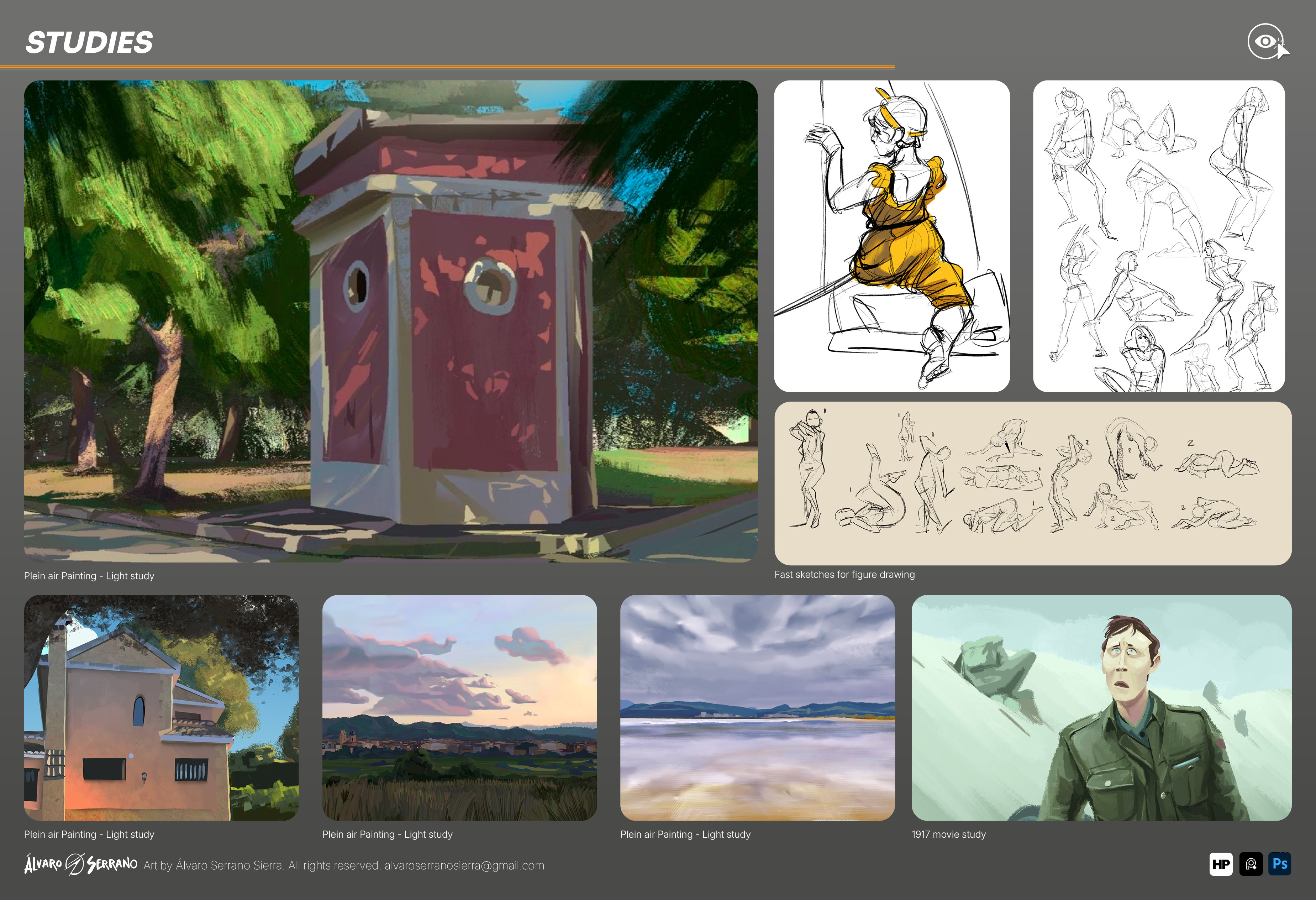Select the orange house light study painting
The height and width of the screenshot is (900, 1316).
point(161,707)
